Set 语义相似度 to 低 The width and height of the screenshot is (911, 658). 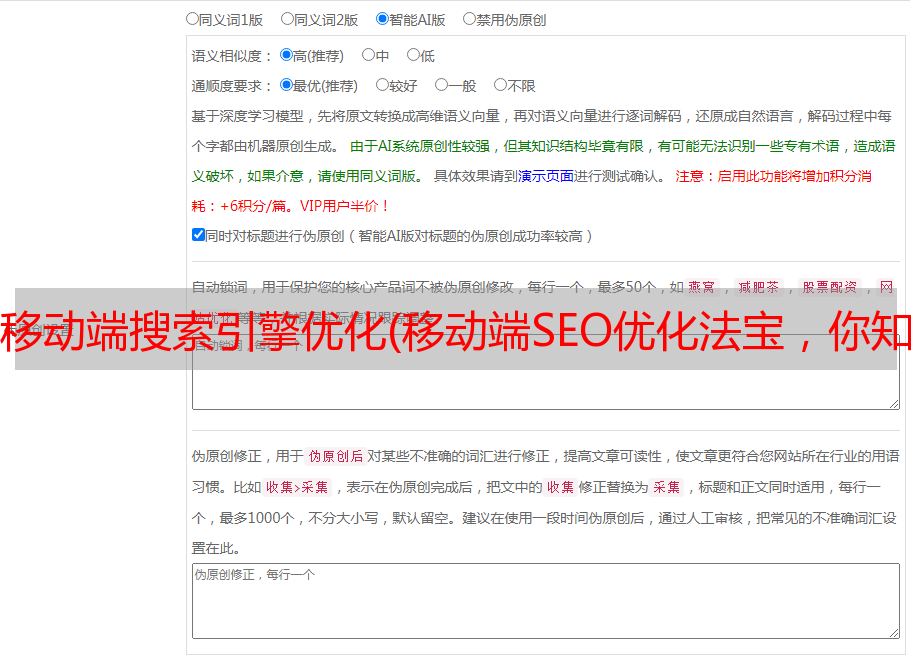pyautogui.click(x=414, y=55)
